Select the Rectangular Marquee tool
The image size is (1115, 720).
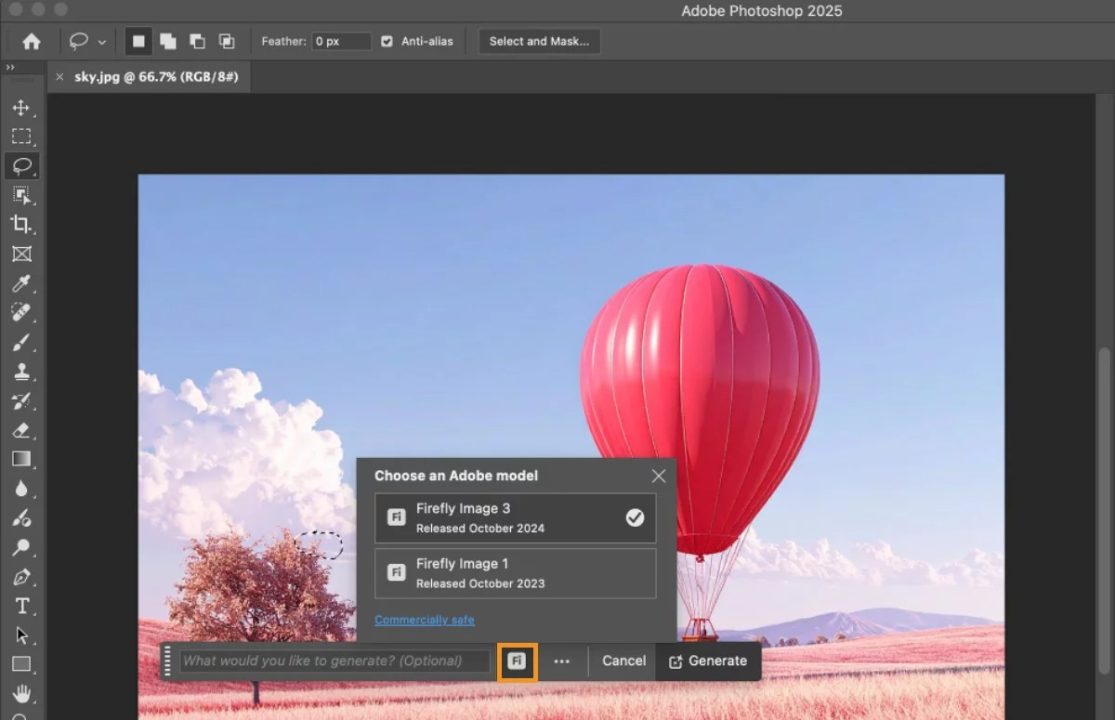pos(21,137)
